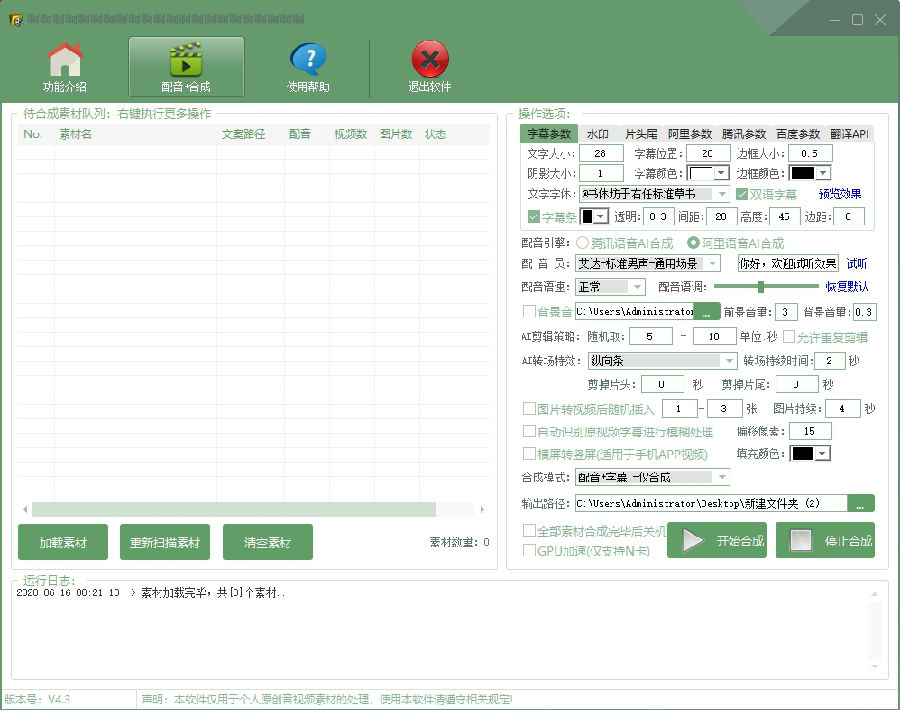Click the 配音语调 slider handle
This screenshot has height=710, width=900.
click(761, 286)
